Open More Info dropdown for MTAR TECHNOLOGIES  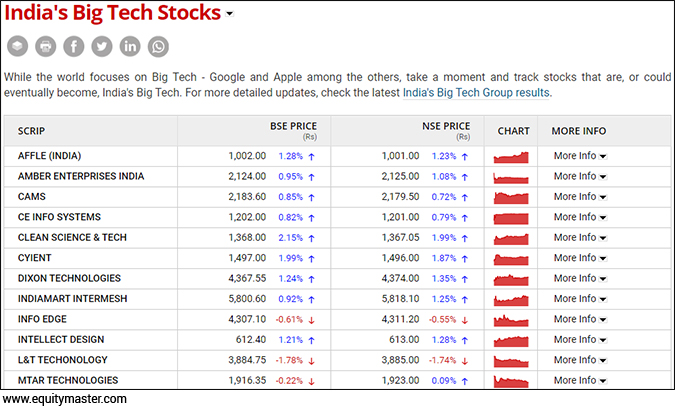tap(580, 380)
